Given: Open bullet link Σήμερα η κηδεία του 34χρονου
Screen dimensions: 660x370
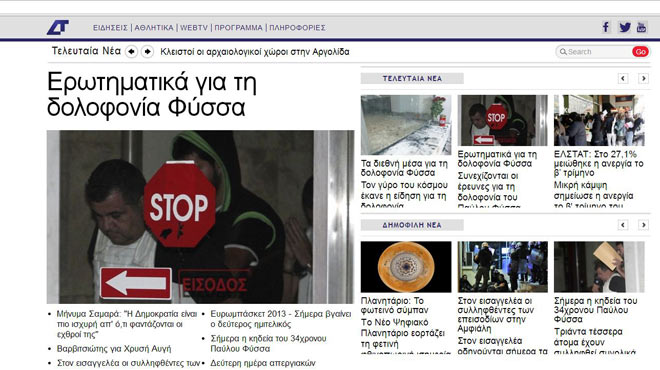Looking at the screenshot, I should [269, 343].
